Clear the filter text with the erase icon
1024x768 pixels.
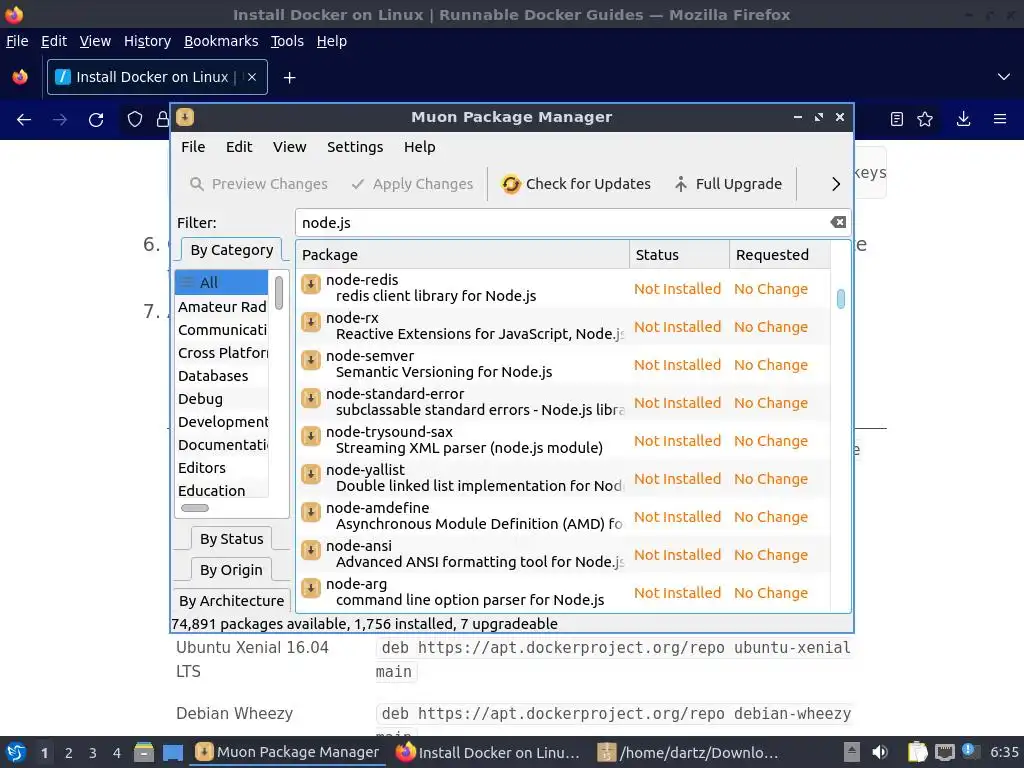pos(839,223)
